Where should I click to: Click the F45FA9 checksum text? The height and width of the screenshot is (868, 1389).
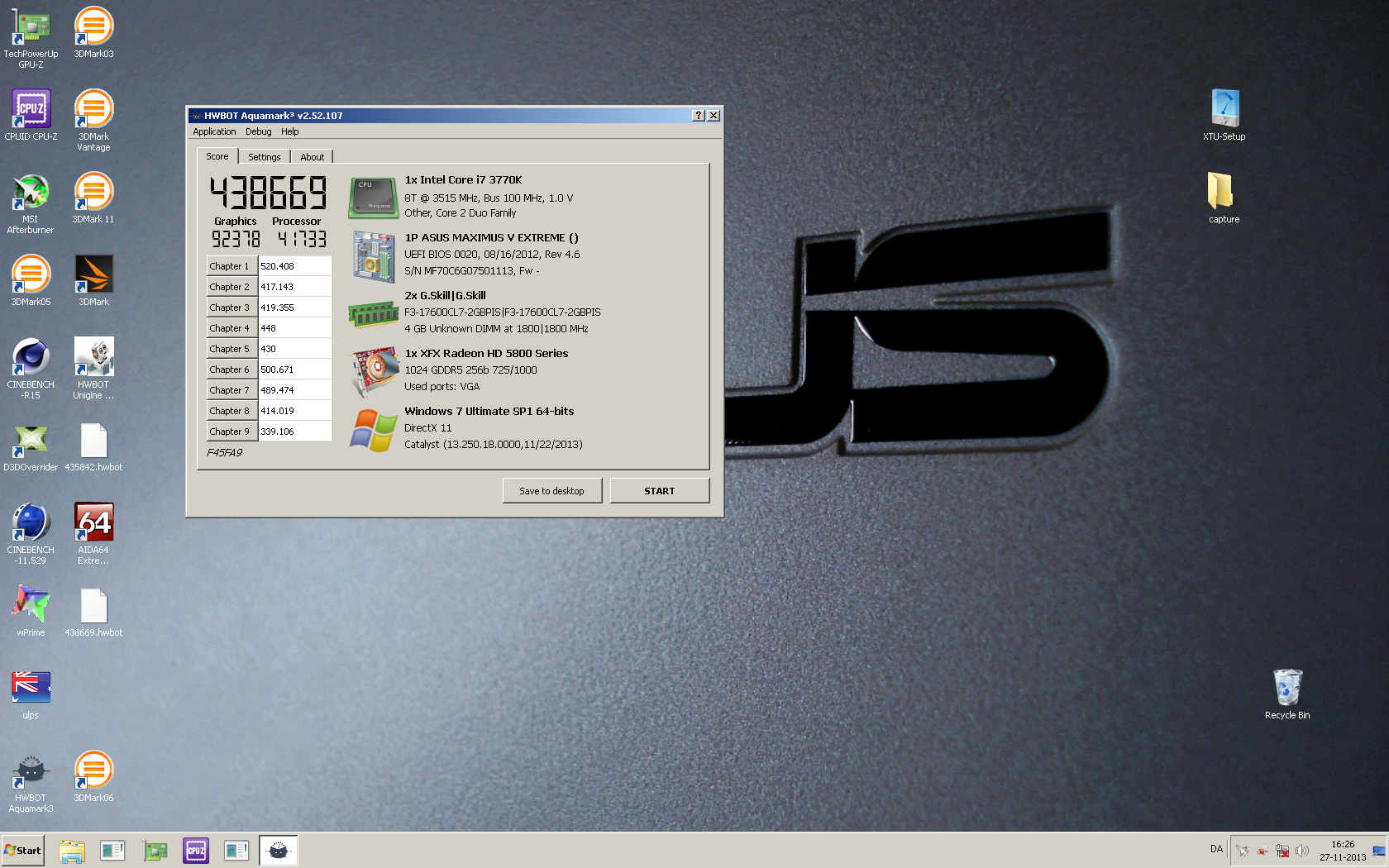pos(225,453)
